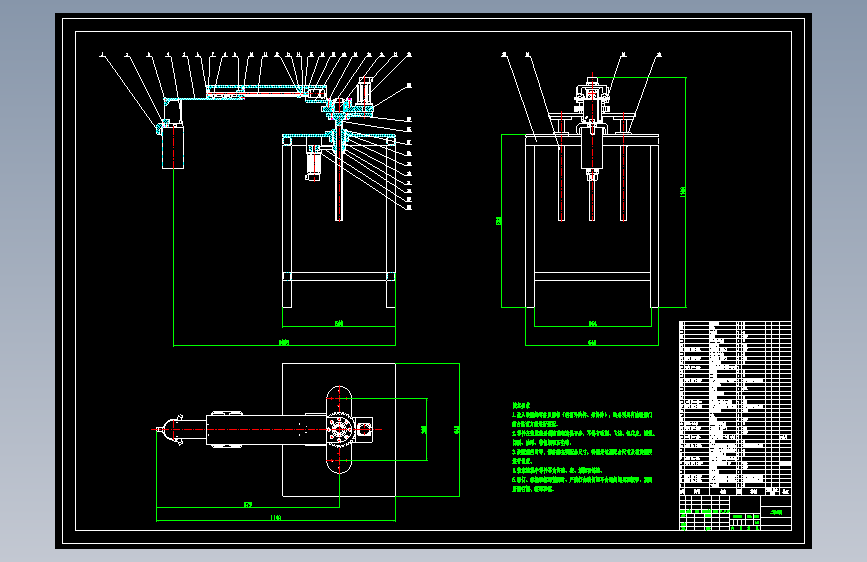The image size is (867, 562).
Task: Click the hanging cylinder under the arm's left end
Action: point(173,146)
